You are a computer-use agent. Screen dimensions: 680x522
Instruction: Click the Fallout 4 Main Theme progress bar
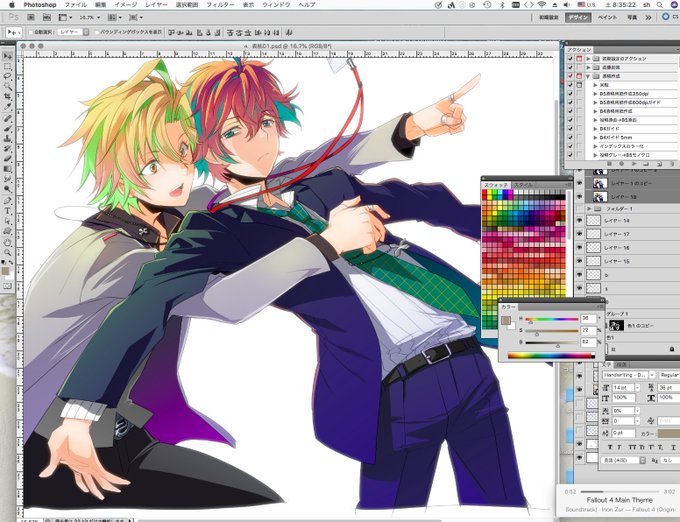pos(619,492)
